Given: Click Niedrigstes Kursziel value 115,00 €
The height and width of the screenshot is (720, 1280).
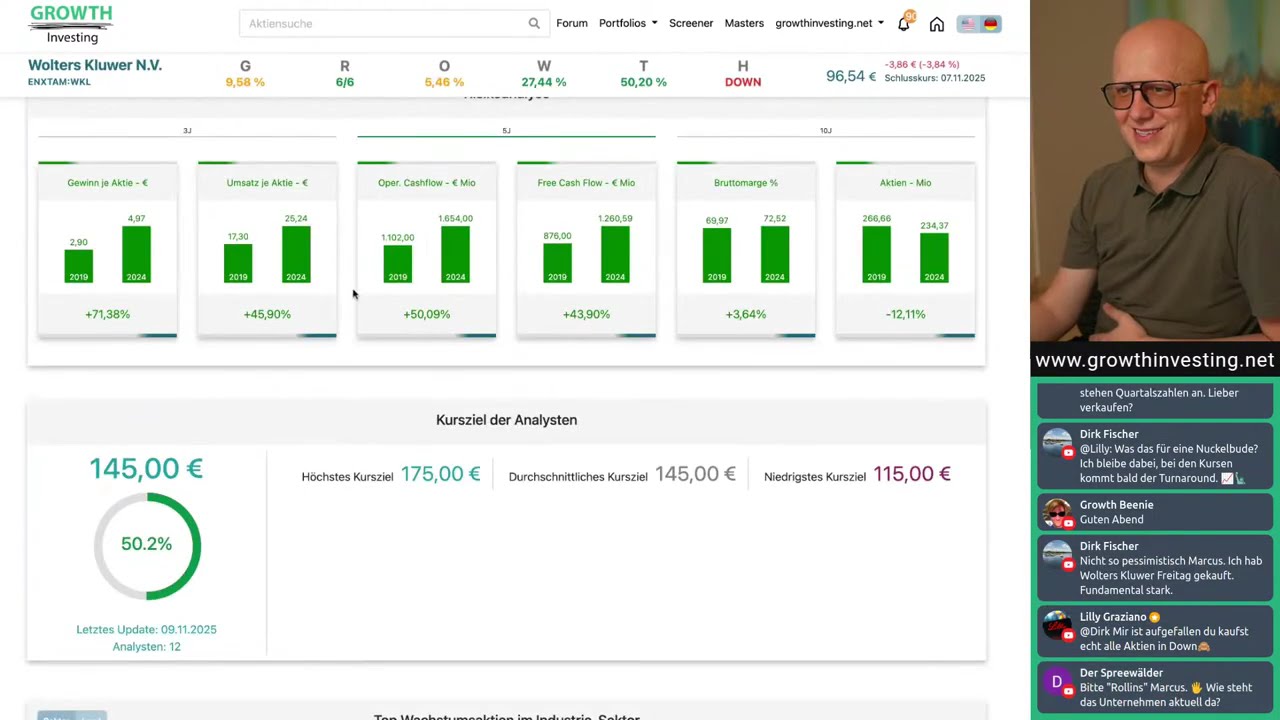Looking at the screenshot, I should pyautogui.click(x=912, y=474).
